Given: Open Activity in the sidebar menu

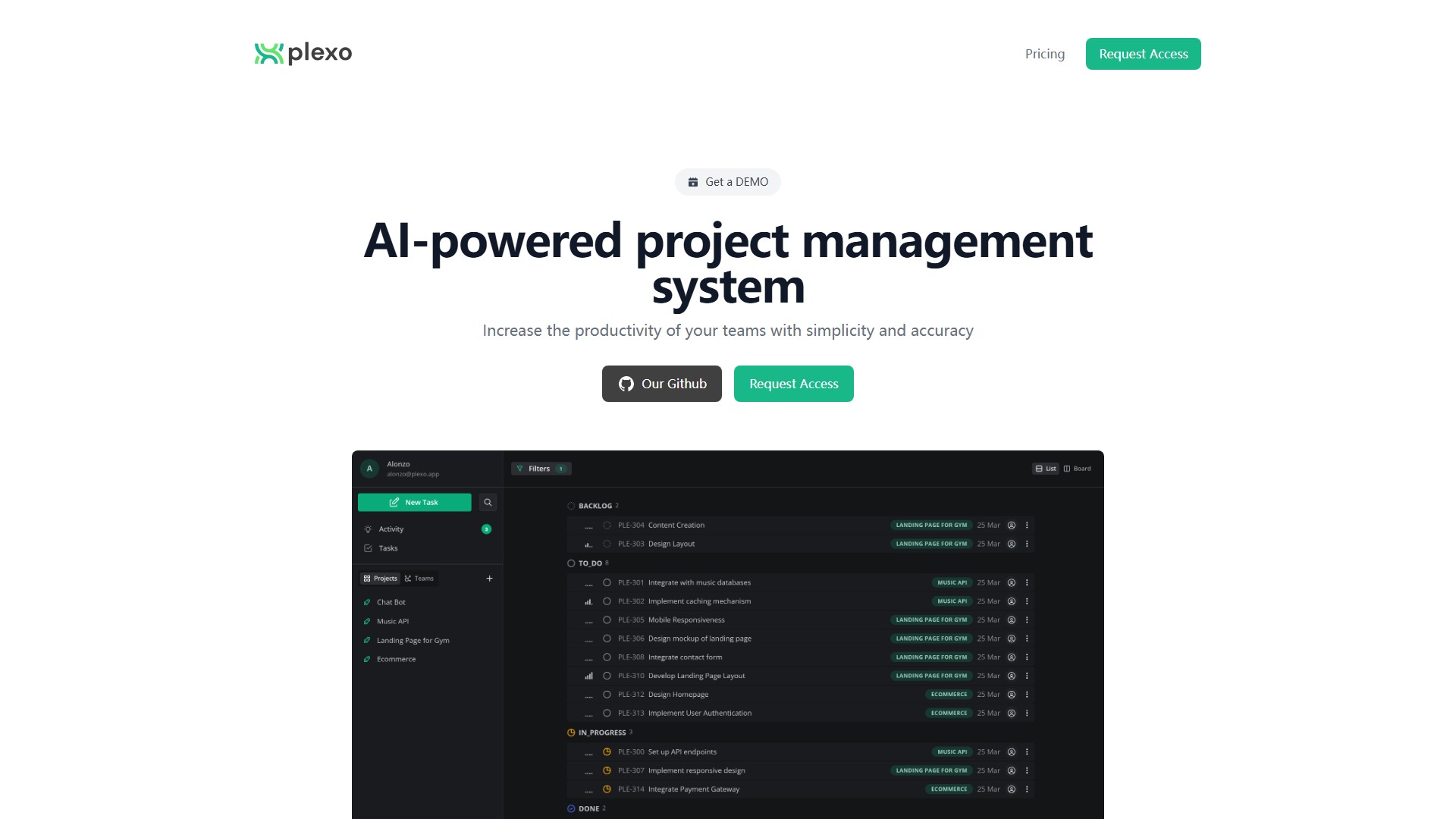Looking at the screenshot, I should [x=391, y=529].
